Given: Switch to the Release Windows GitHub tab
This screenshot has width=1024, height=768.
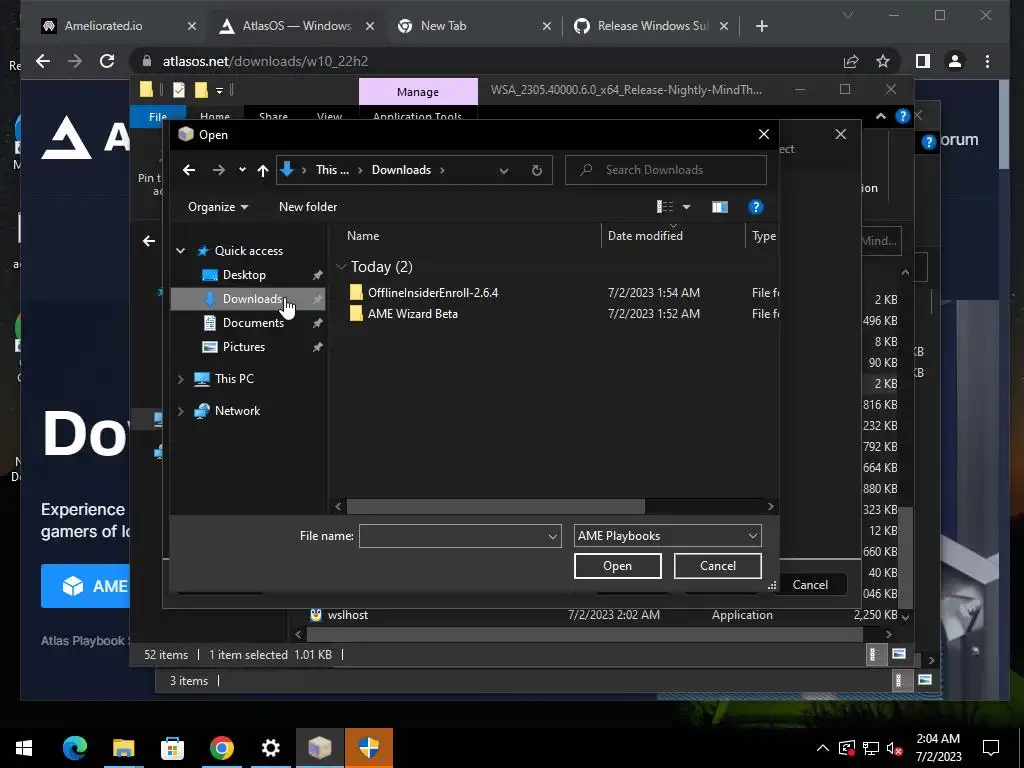Looking at the screenshot, I should click(x=652, y=26).
